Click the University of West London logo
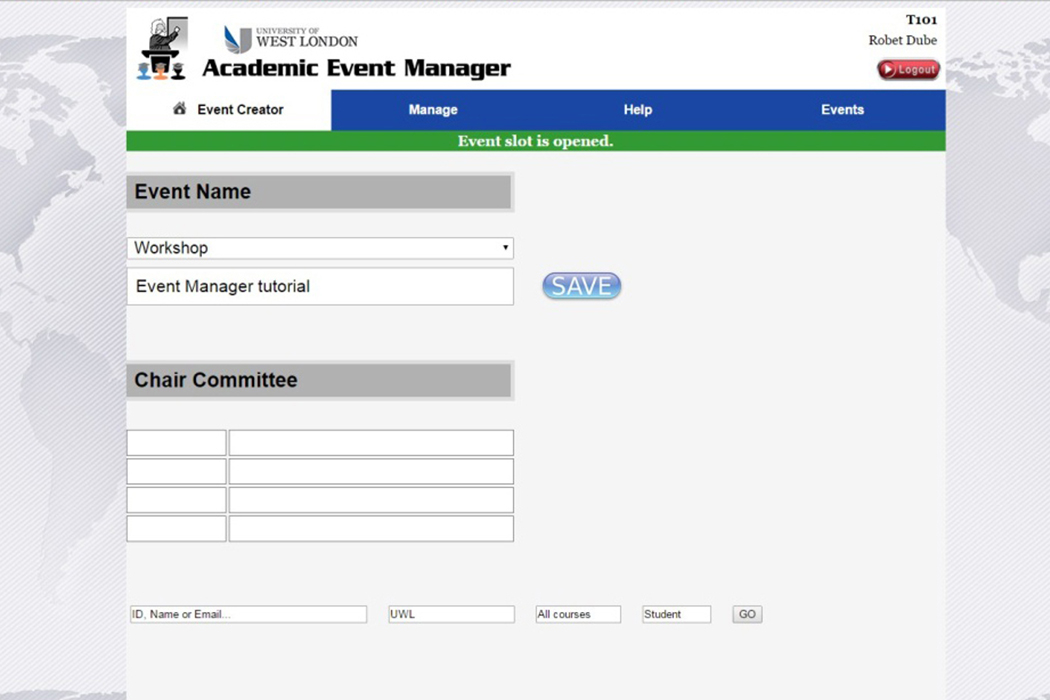1050x700 pixels. point(290,39)
